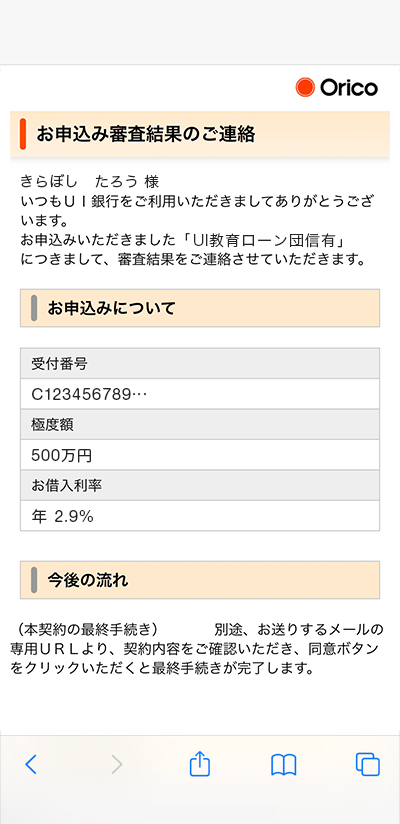
Task: Click the receipt number C123456789 value
Action: [x=200, y=394]
